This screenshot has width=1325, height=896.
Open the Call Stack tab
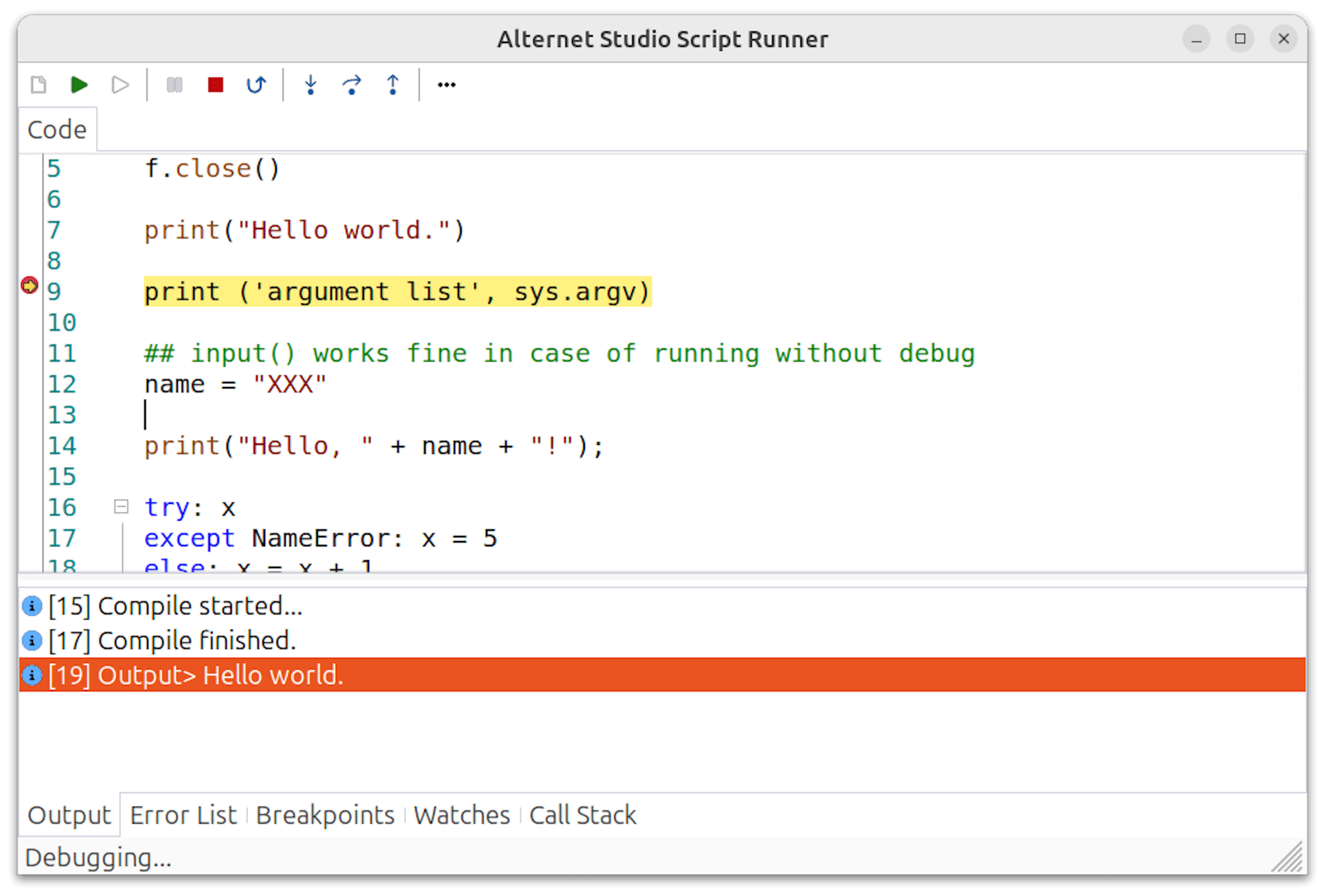tap(582, 815)
